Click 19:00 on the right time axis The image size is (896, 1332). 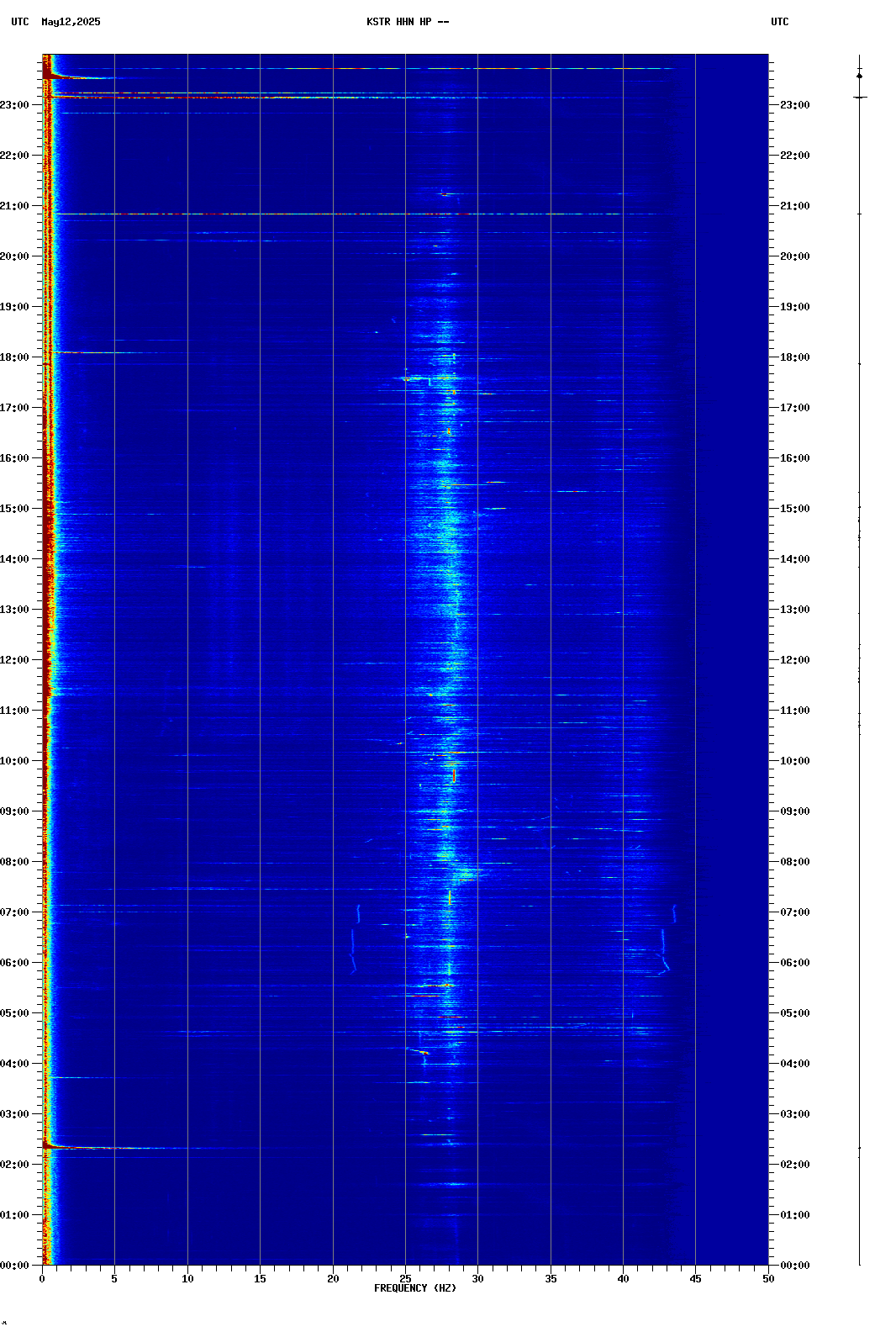pyautogui.click(x=795, y=307)
